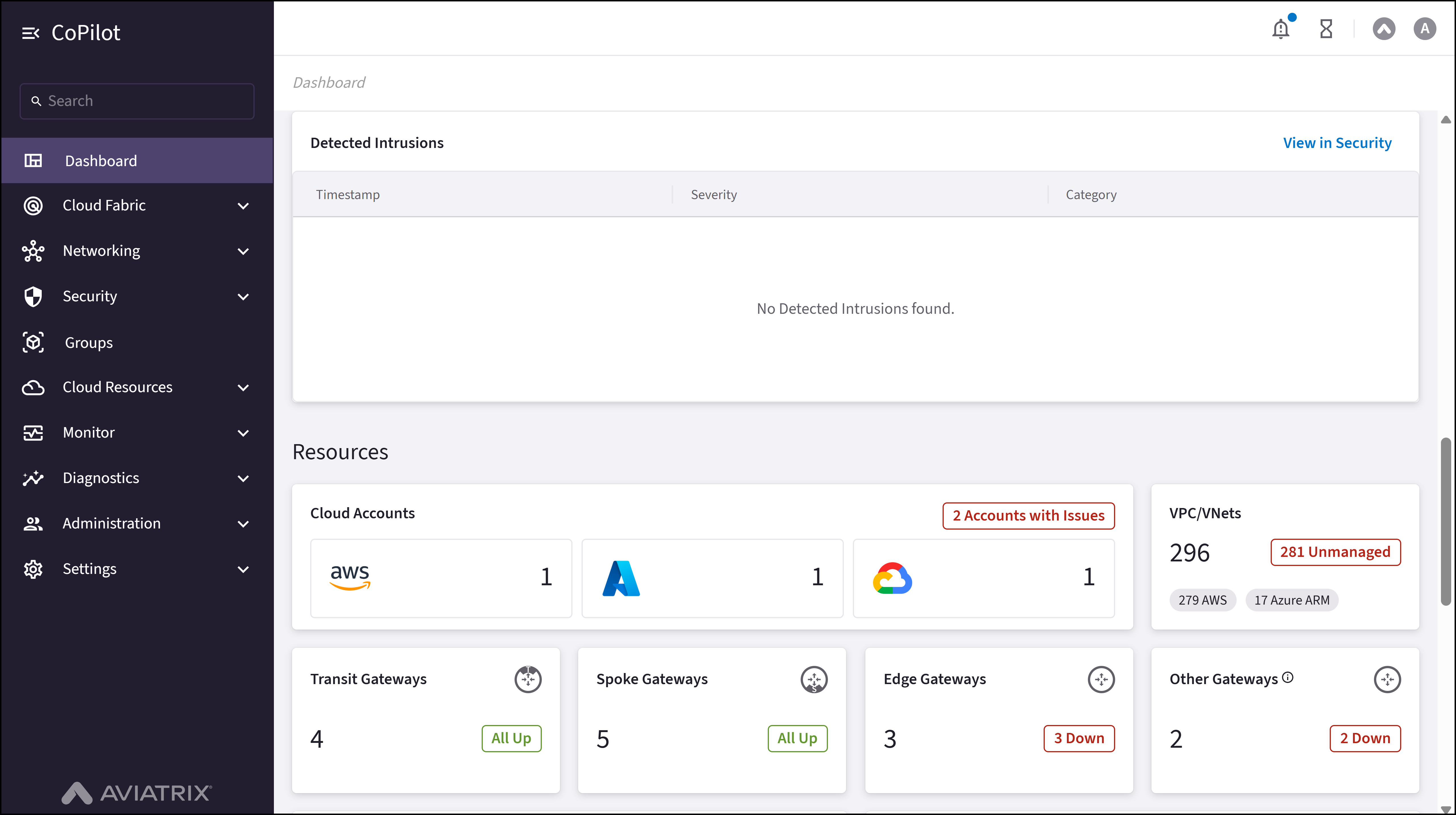Open recent tasks via the hourglass icon

(x=1326, y=28)
